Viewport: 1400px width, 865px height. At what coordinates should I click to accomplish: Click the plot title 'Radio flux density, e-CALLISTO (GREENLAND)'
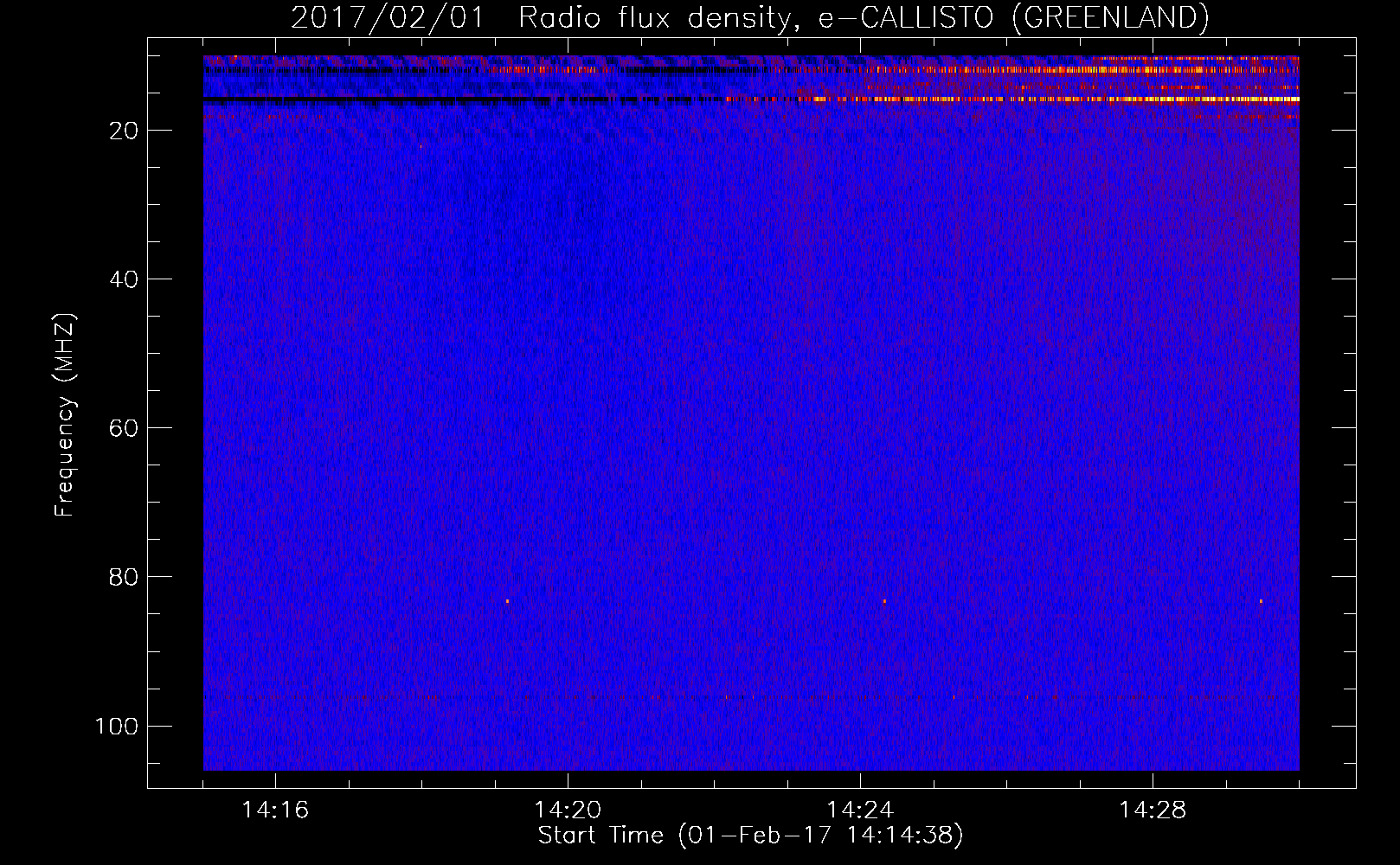[x=864, y=17]
